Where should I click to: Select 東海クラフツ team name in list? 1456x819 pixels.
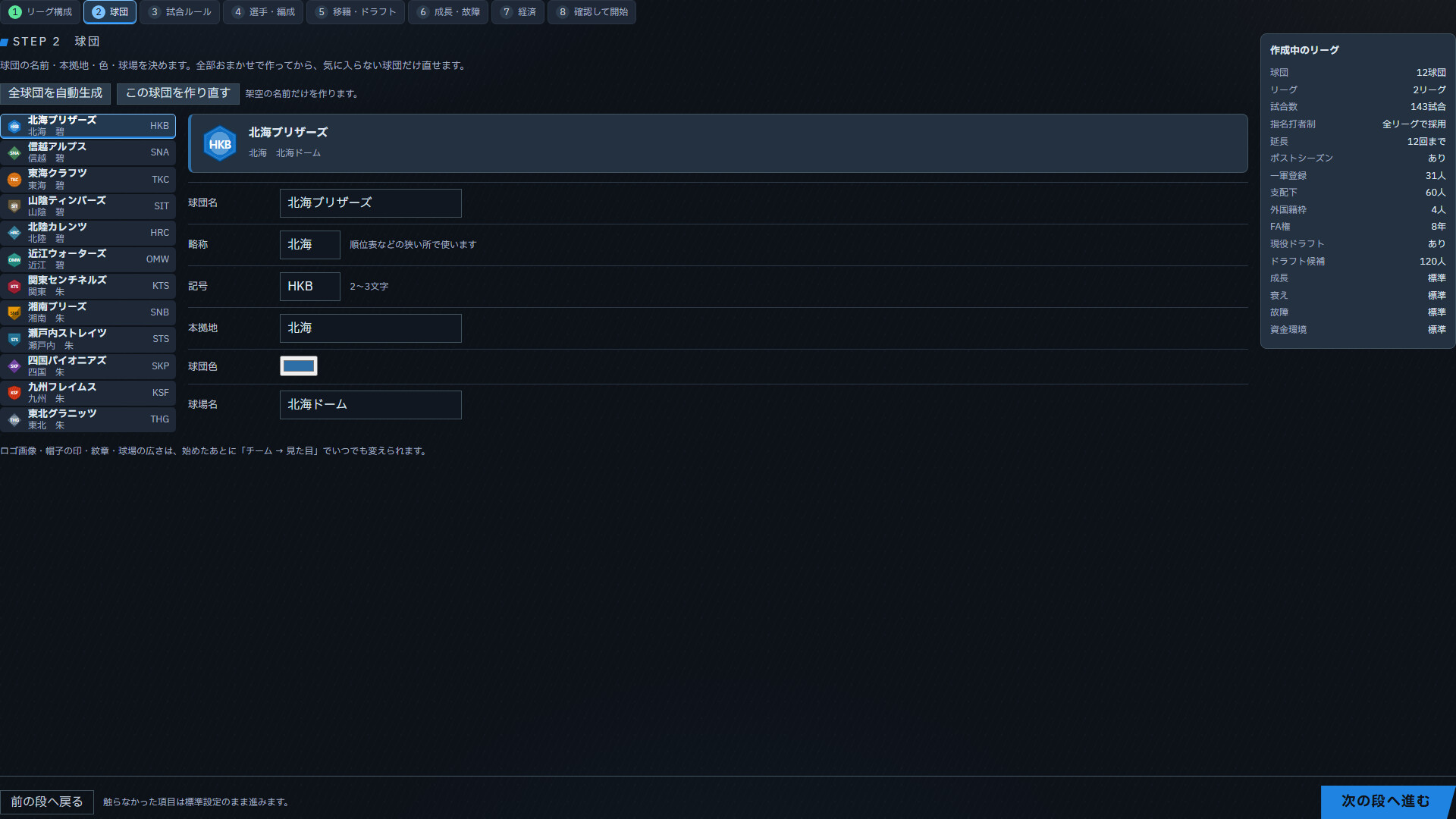(x=58, y=174)
